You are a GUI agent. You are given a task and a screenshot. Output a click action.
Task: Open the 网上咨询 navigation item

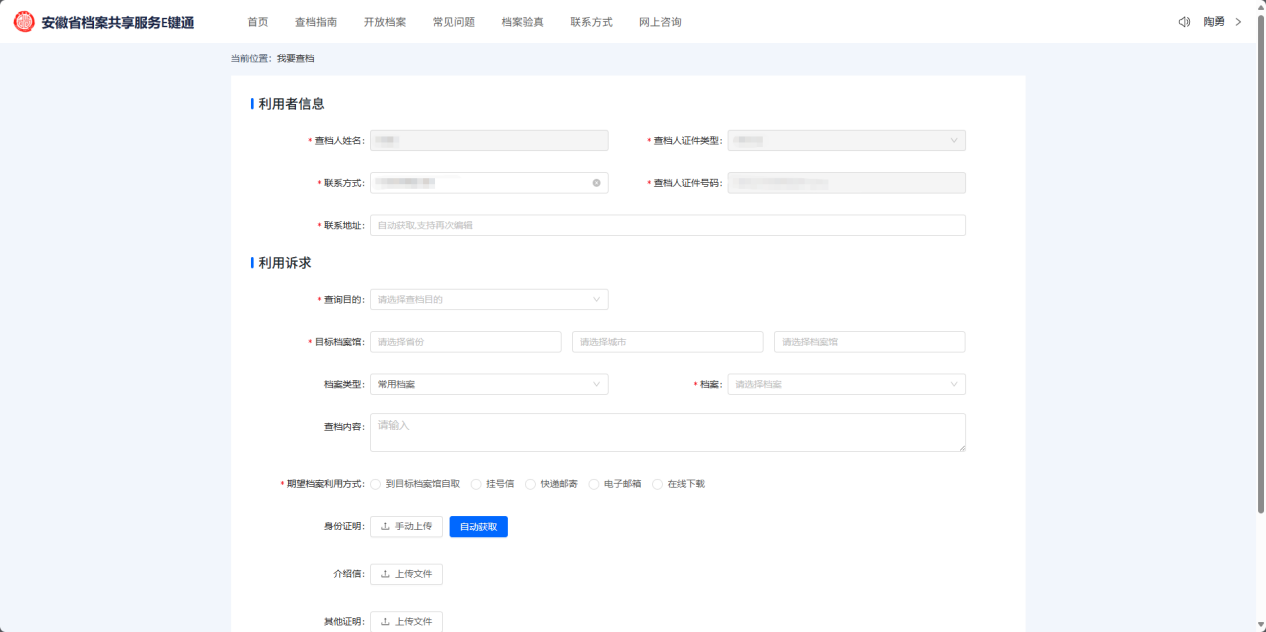pos(660,22)
